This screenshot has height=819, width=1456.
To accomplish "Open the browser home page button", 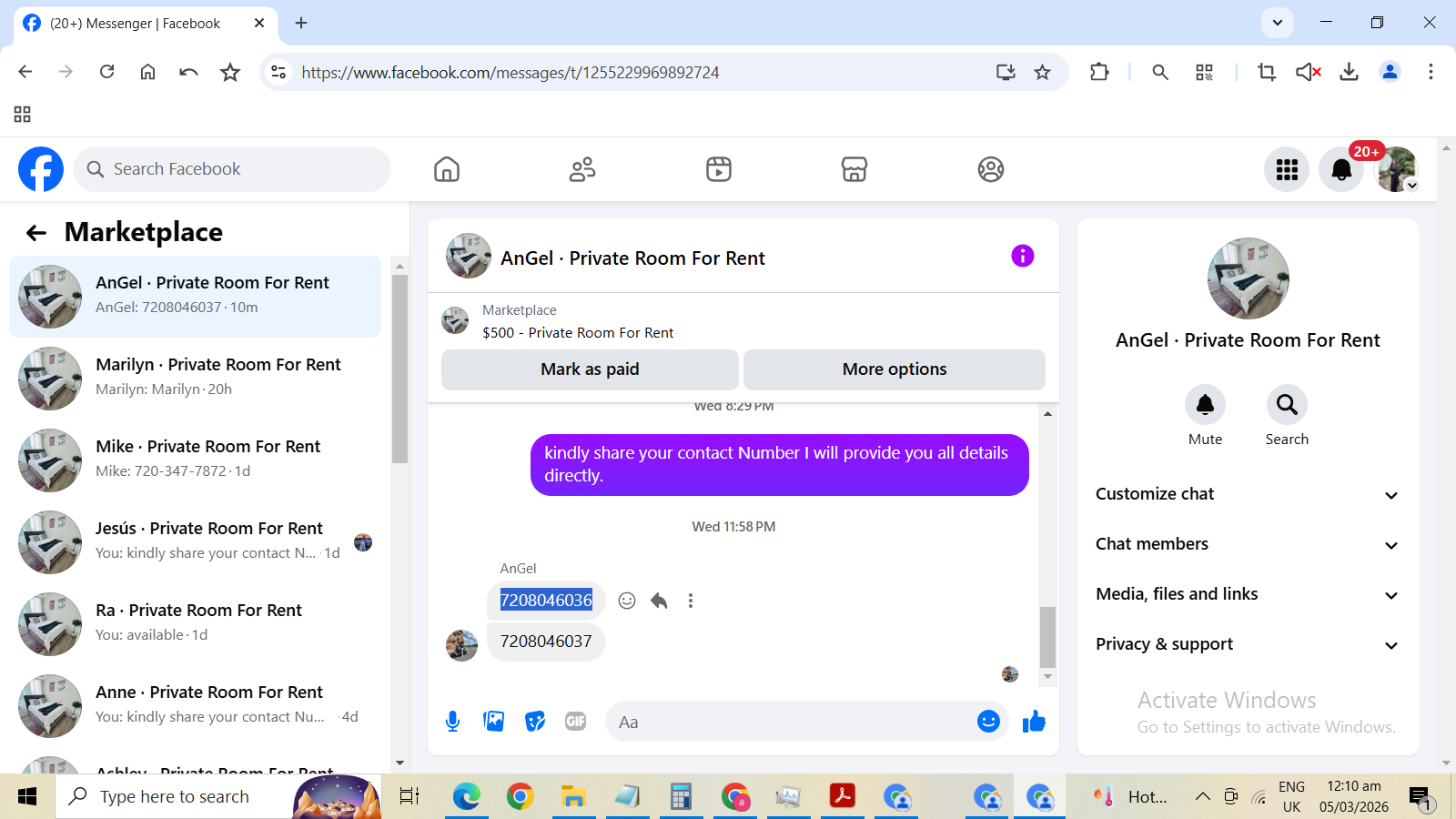I will point(147,72).
